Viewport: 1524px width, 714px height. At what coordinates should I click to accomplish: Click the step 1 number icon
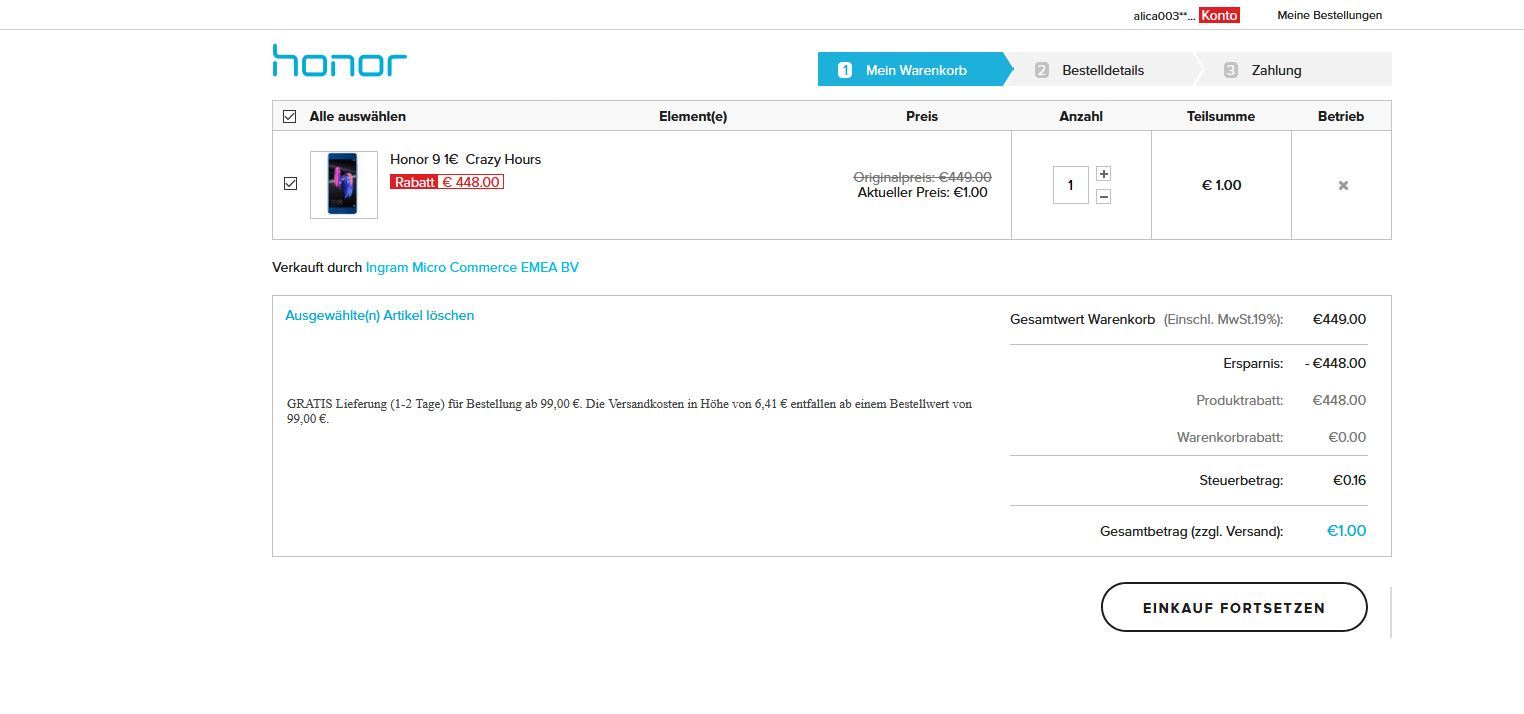pos(845,70)
